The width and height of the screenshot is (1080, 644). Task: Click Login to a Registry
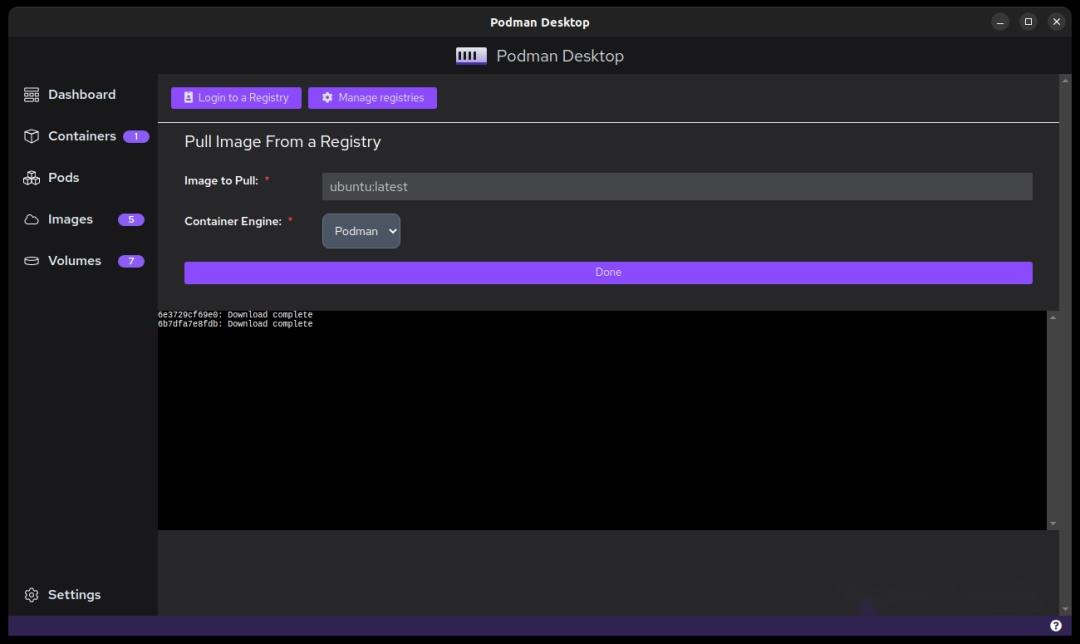pos(235,97)
